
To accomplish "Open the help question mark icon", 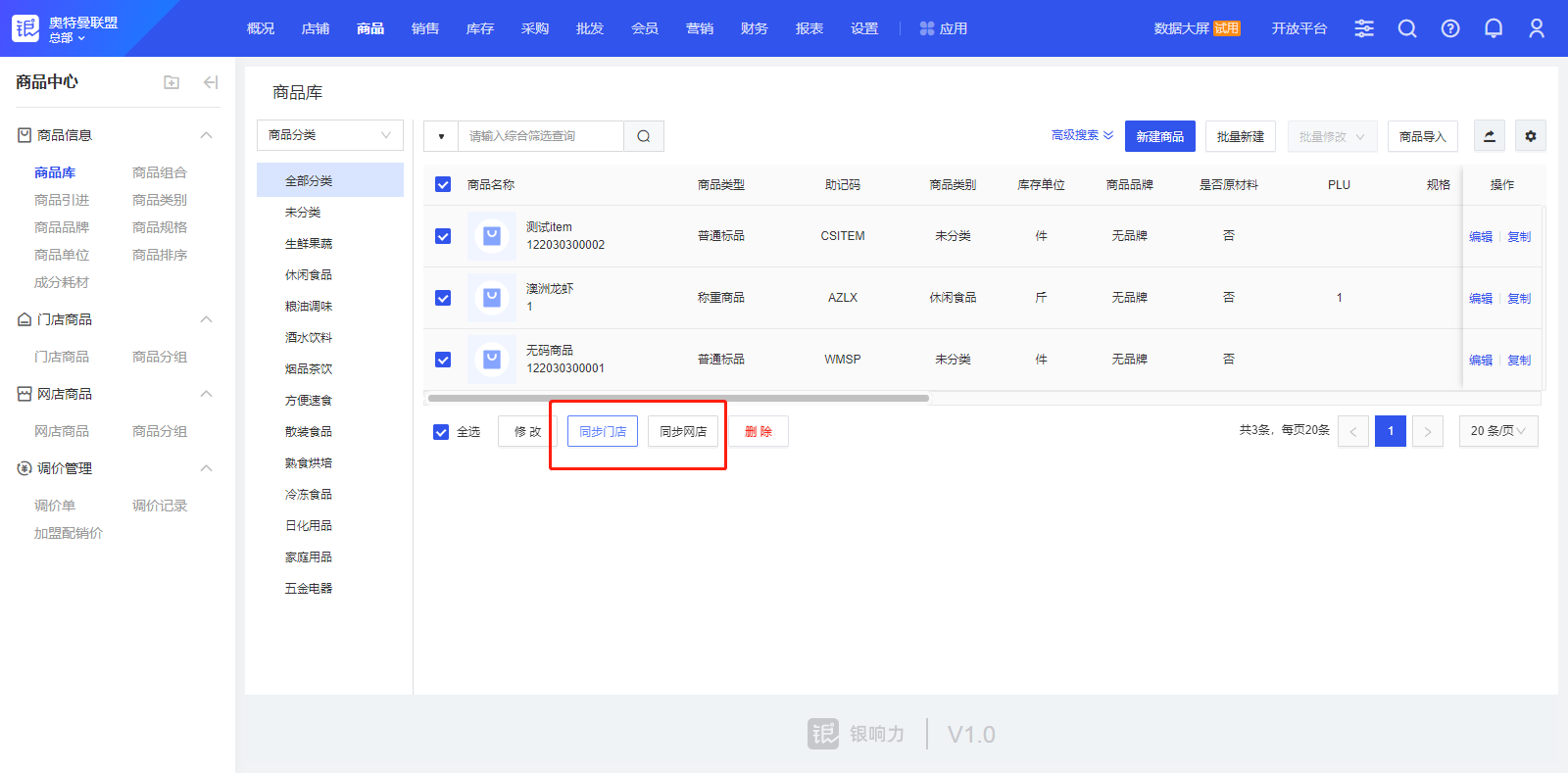I will (x=1450, y=28).
